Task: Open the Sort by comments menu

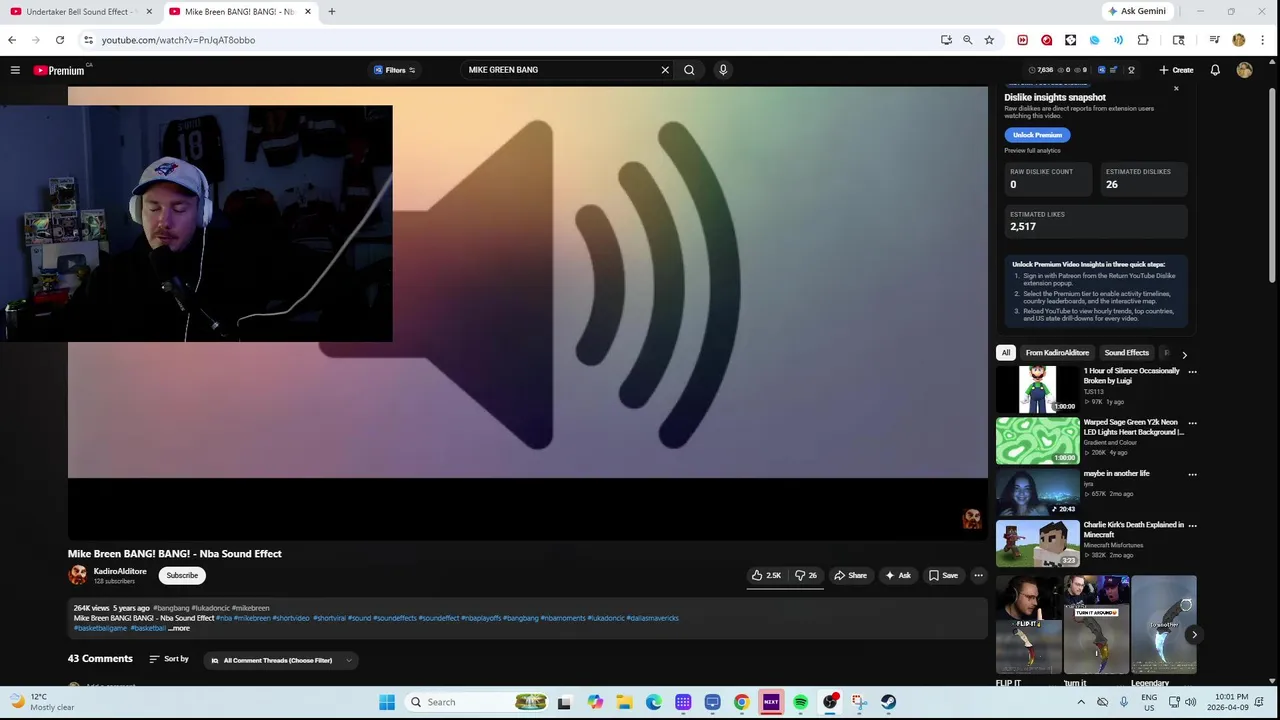Action: point(169,659)
